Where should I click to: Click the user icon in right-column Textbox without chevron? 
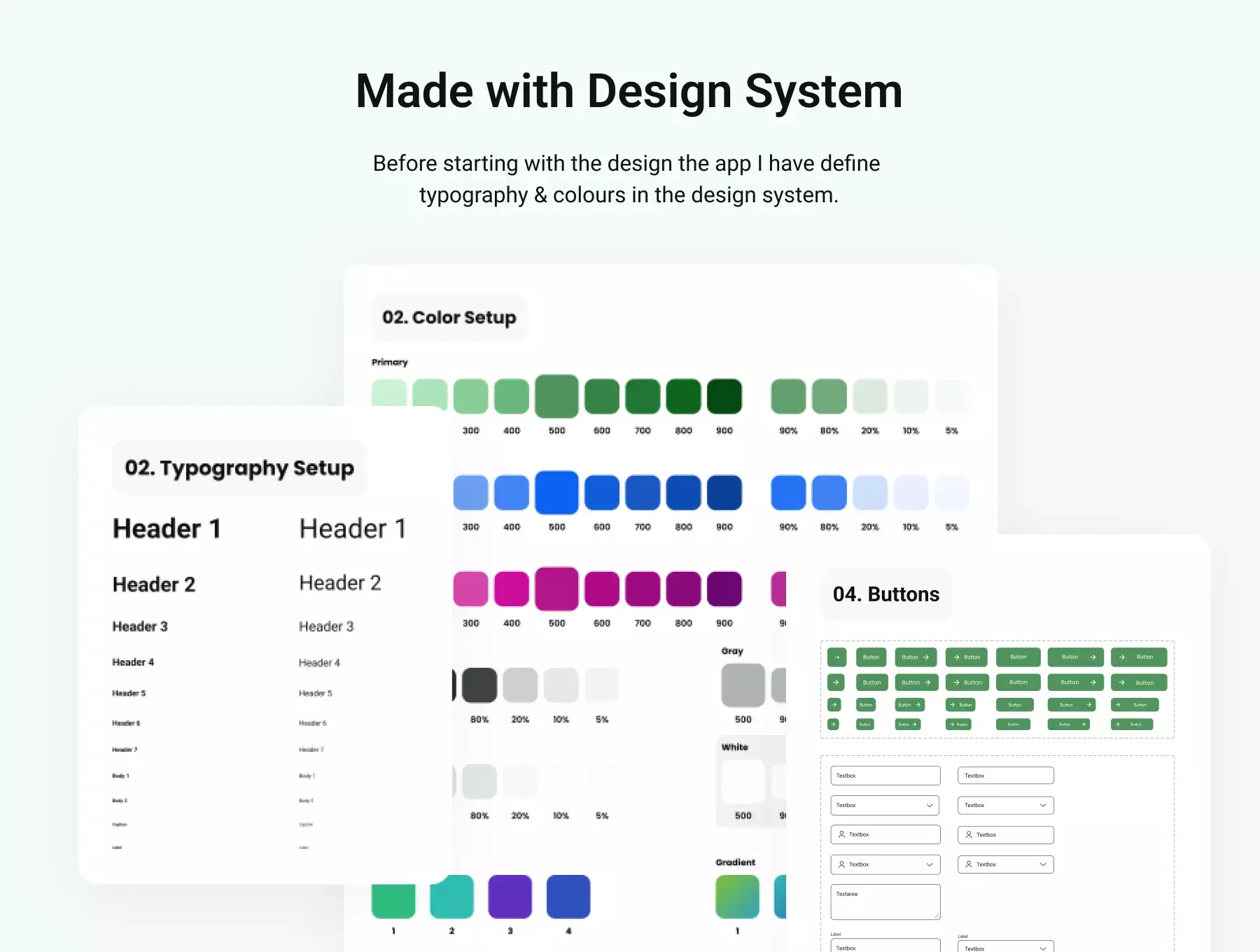pyautogui.click(x=969, y=834)
